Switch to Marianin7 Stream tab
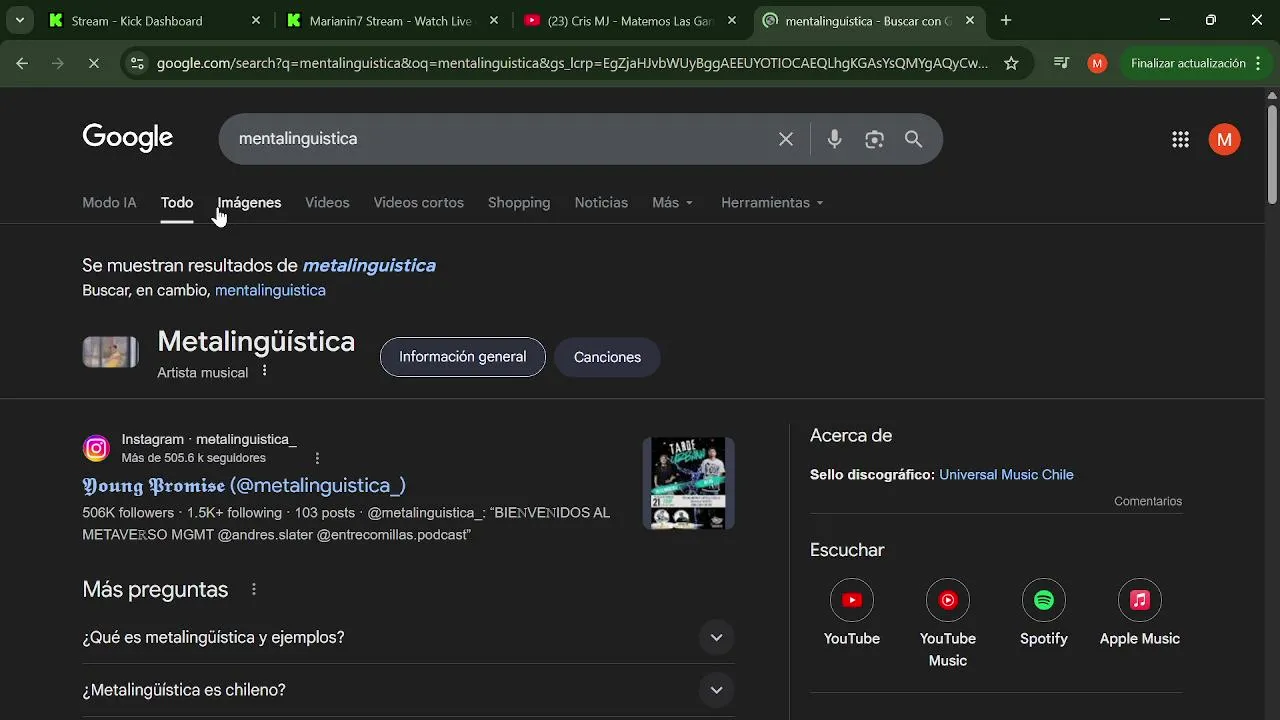 point(391,20)
